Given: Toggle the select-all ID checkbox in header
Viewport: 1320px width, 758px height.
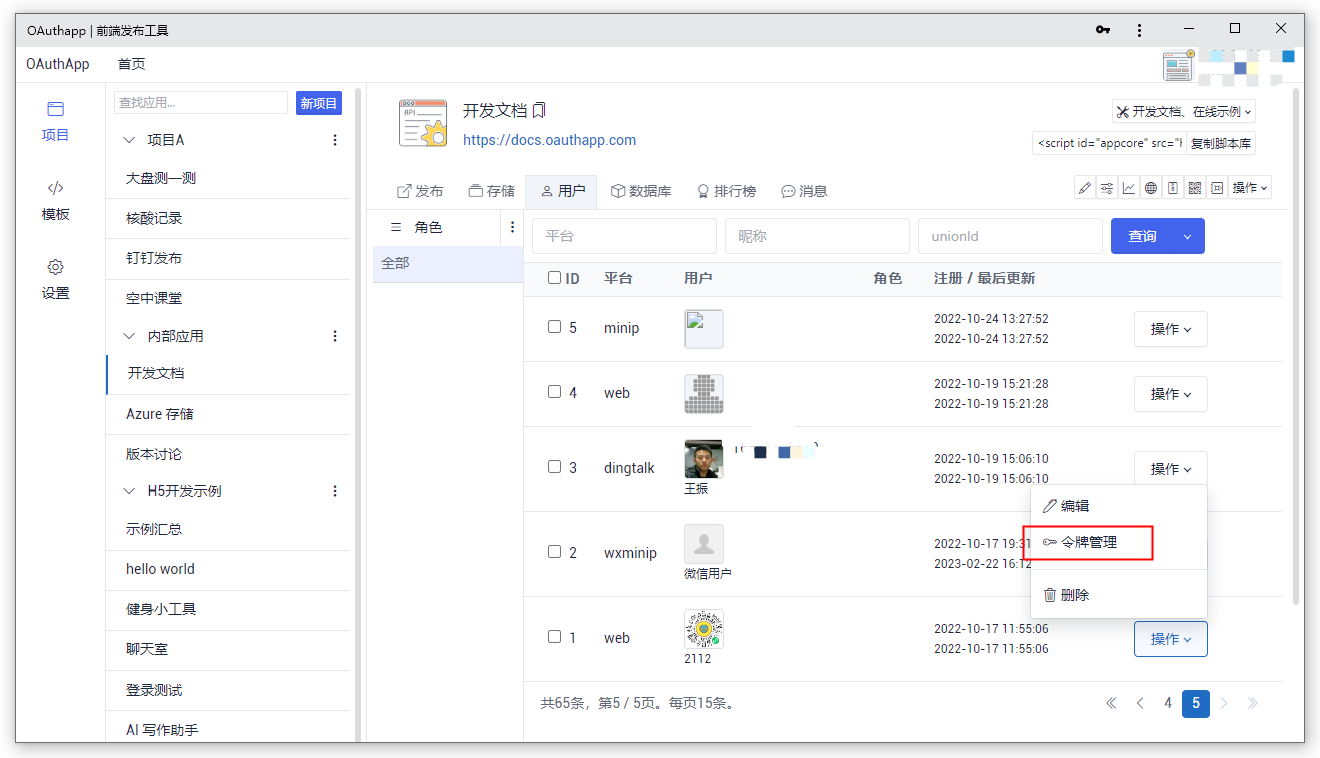Looking at the screenshot, I should [x=555, y=278].
